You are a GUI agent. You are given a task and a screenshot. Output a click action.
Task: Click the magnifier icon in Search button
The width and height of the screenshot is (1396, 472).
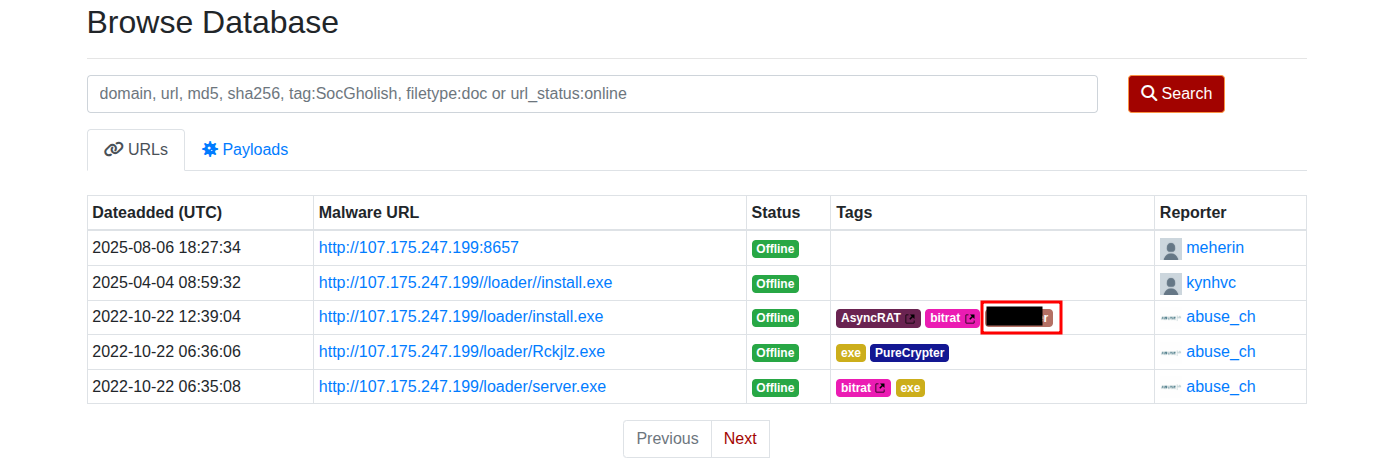tap(1149, 93)
